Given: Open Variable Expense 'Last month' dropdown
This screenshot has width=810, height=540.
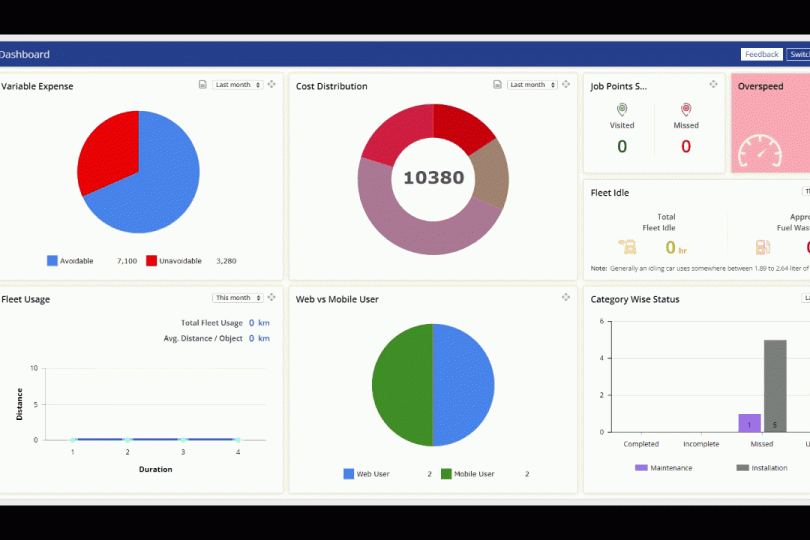Looking at the screenshot, I should [x=238, y=85].
